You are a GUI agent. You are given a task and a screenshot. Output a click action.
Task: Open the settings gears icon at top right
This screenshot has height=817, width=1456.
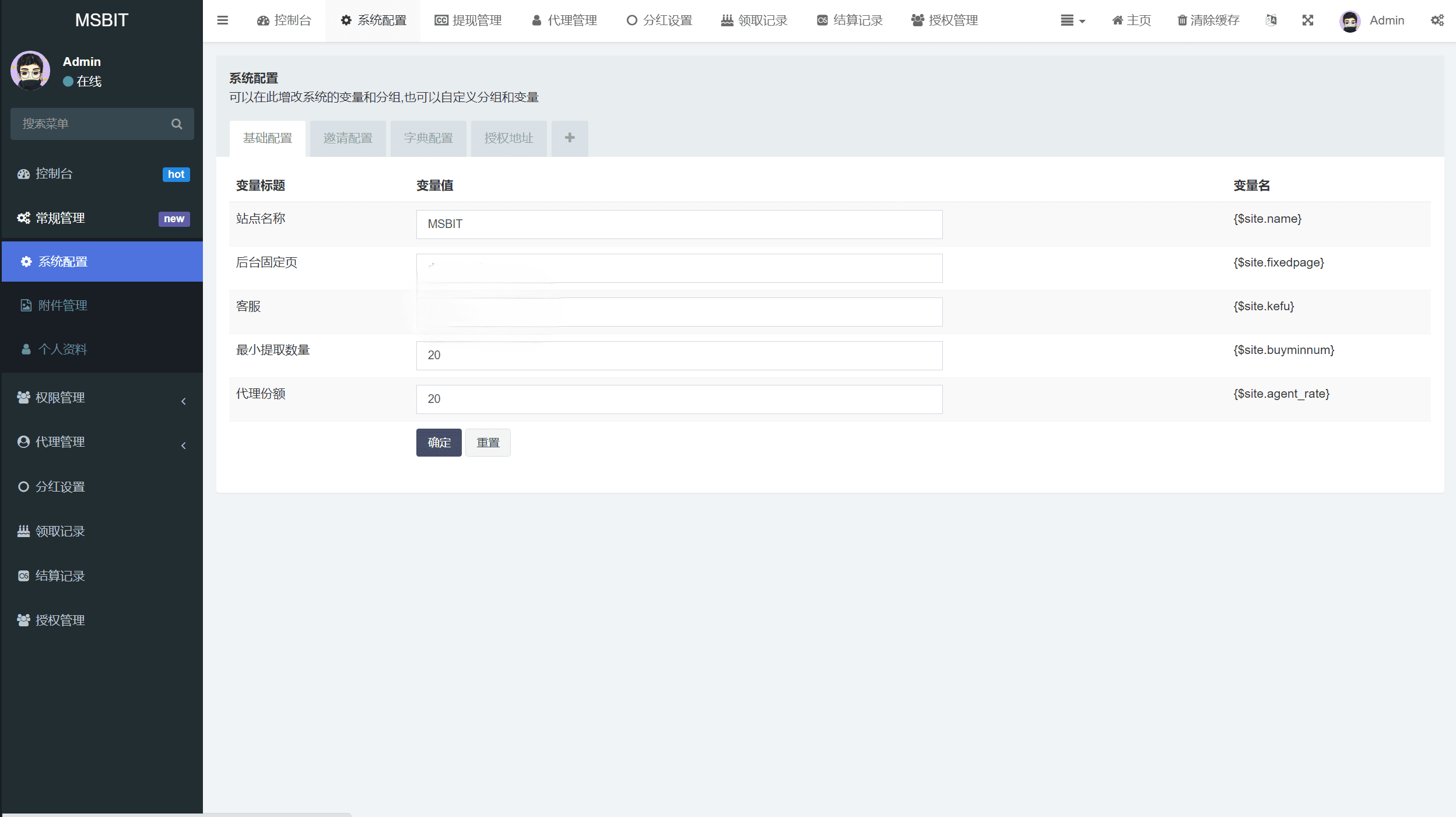1437,20
